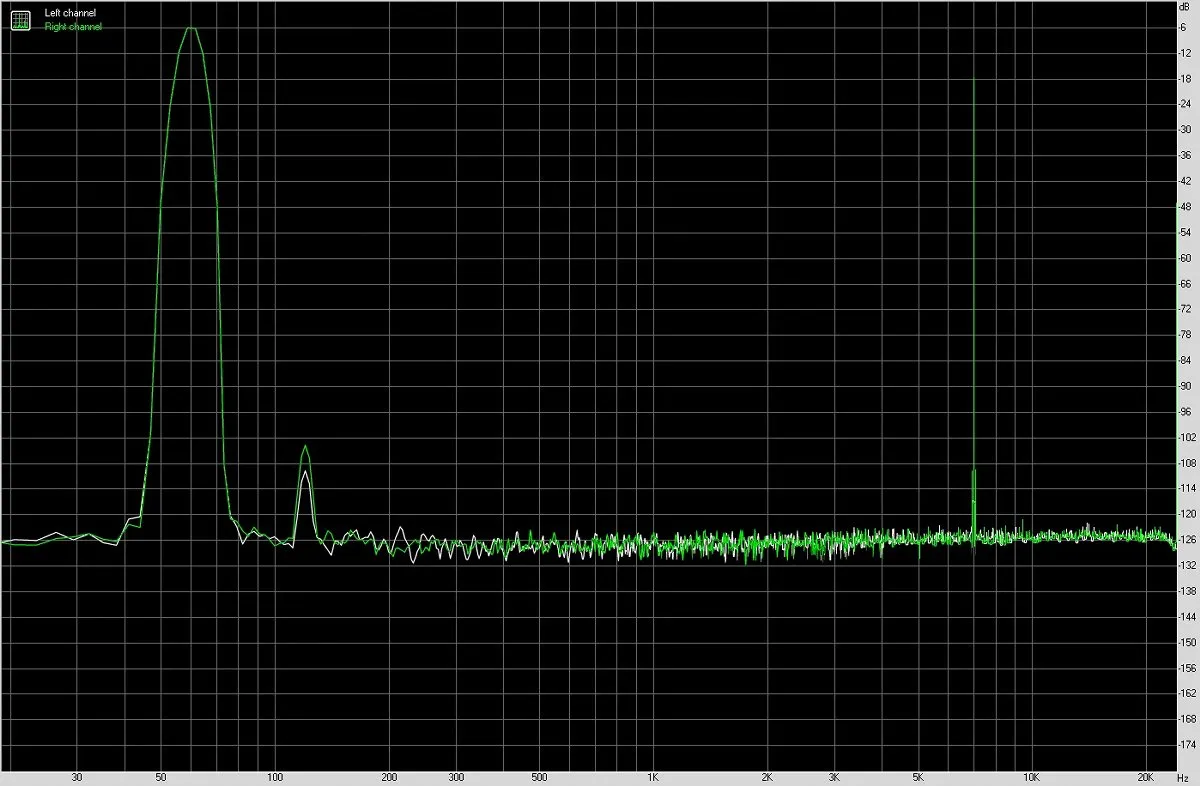Click the 50 label on the frequency axis
The image size is (1200, 786).
tap(161, 776)
